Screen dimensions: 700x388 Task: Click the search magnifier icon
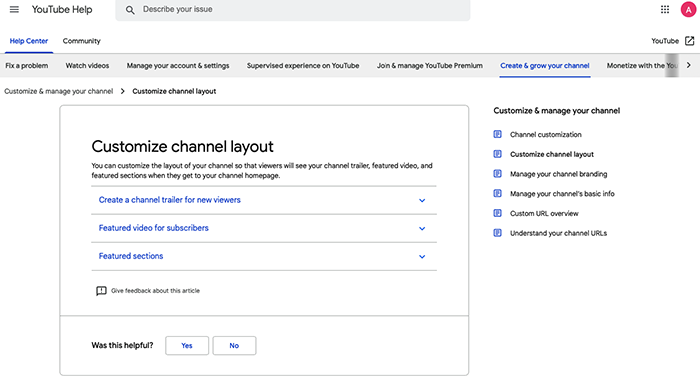point(130,10)
